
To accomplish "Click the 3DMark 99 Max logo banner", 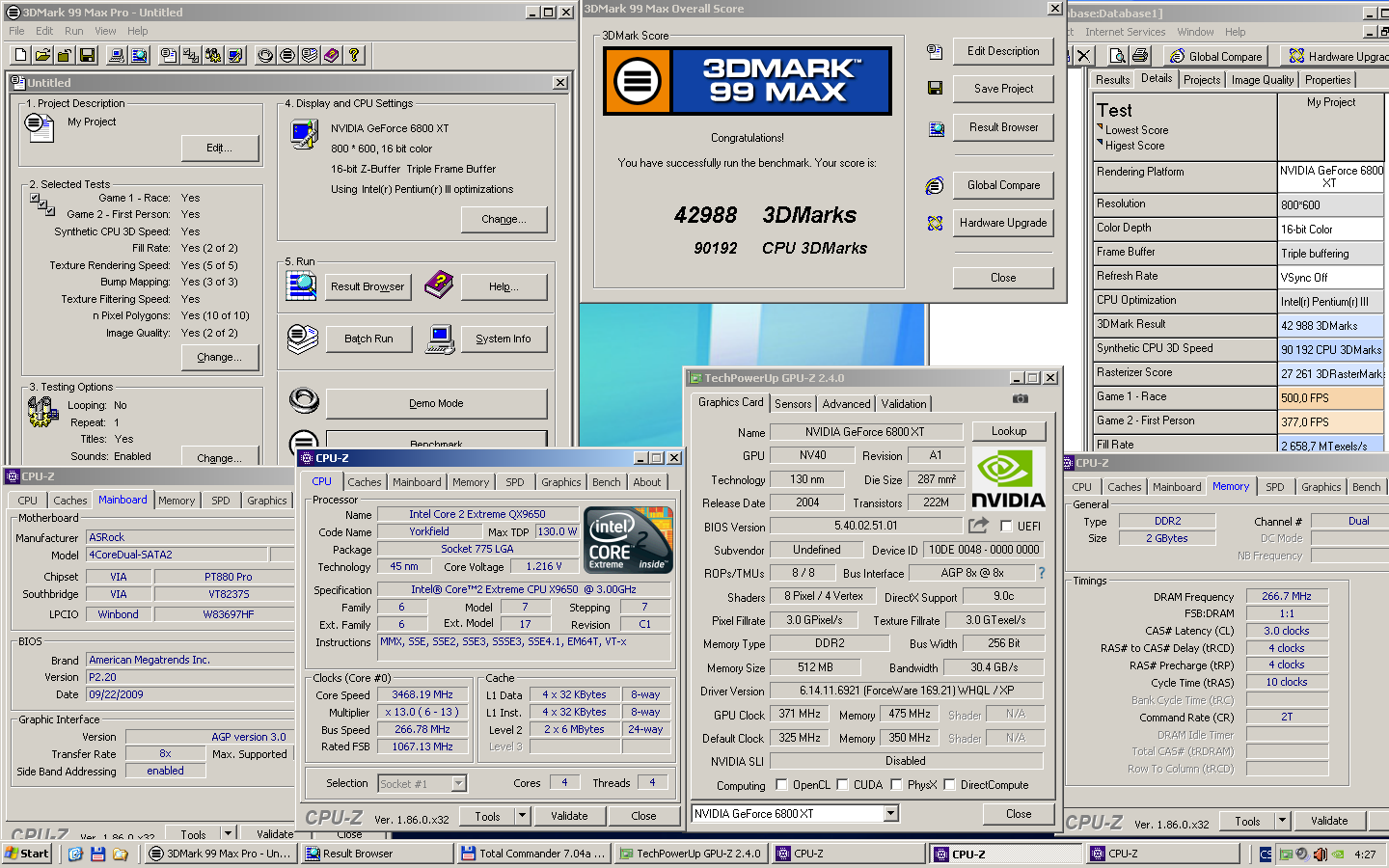I will coord(748,81).
